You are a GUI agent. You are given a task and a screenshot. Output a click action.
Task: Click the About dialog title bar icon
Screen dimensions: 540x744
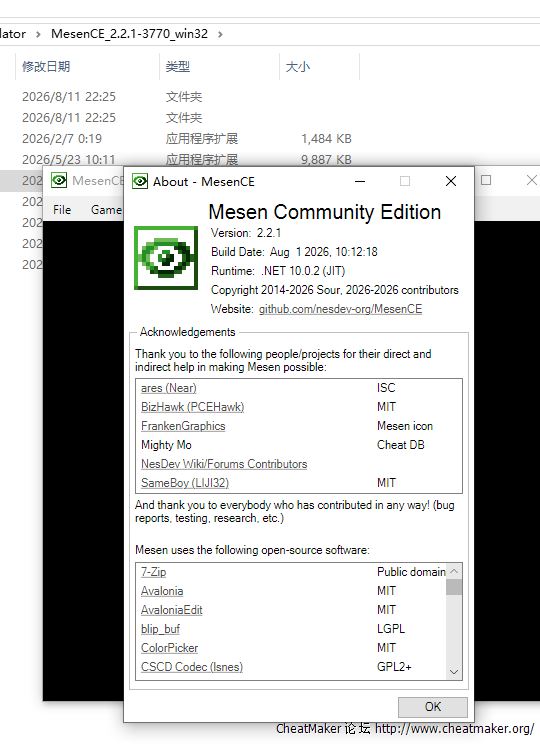coord(140,181)
